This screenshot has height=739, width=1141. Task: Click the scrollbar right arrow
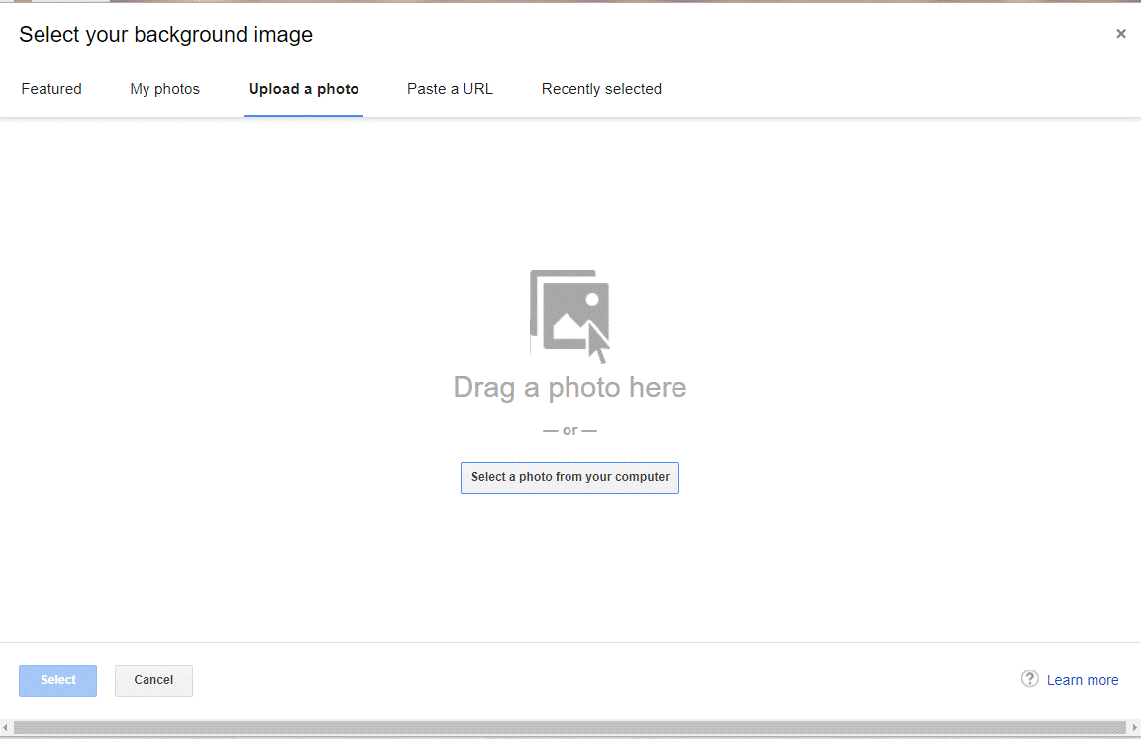[x=1134, y=727]
